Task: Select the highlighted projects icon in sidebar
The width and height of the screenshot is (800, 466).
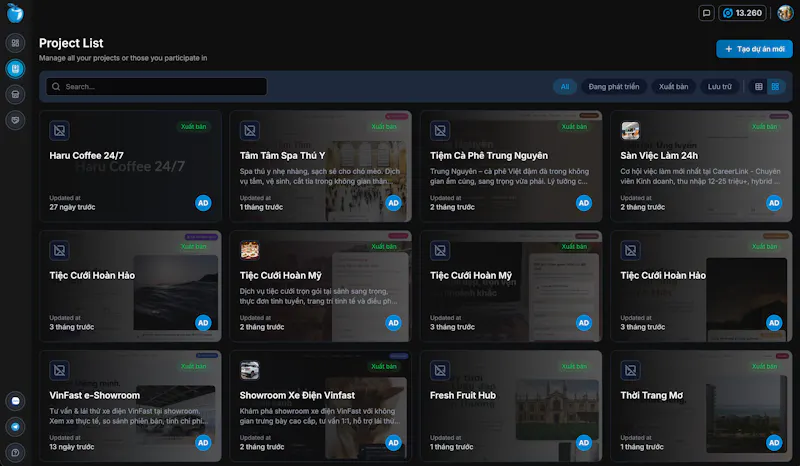Action: (x=15, y=68)
